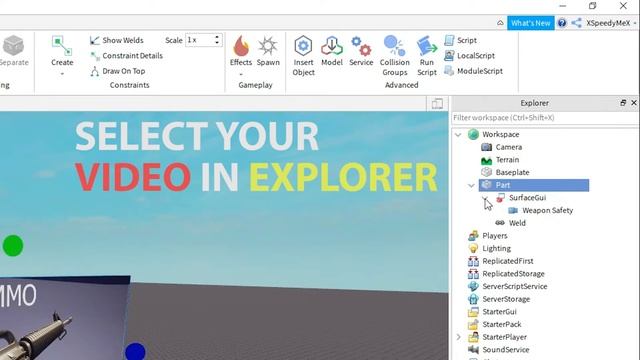Image resolution: width=640 pixels, height=360 pixels.
Task: Select Terrain in Explorer
Action: pos(507,160)
